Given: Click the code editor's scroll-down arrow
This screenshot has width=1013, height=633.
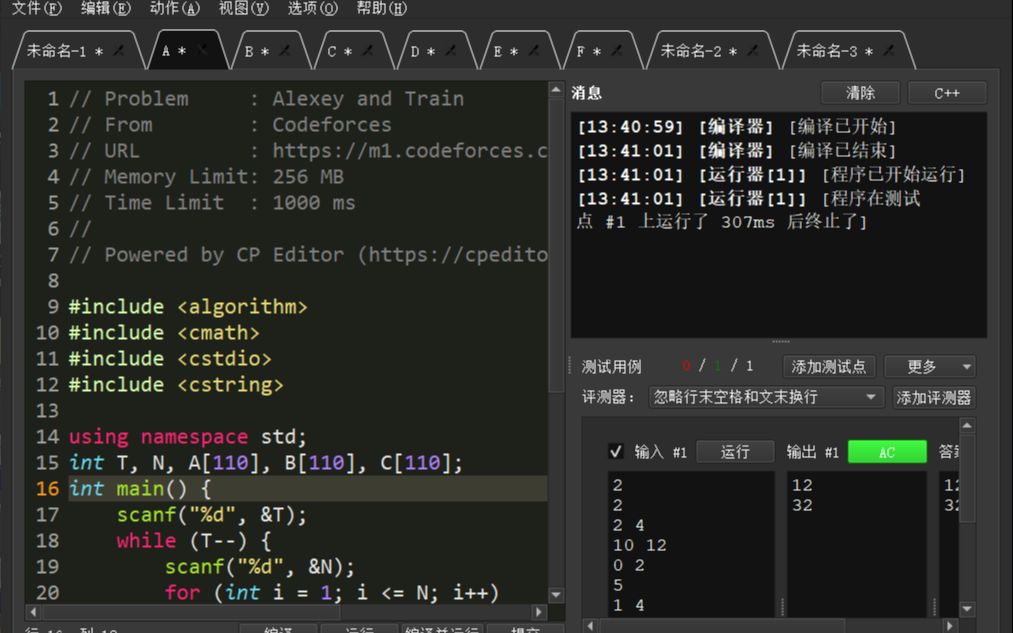Looking at the screenshot, I should pyautogui.click(x=556, y=594).
